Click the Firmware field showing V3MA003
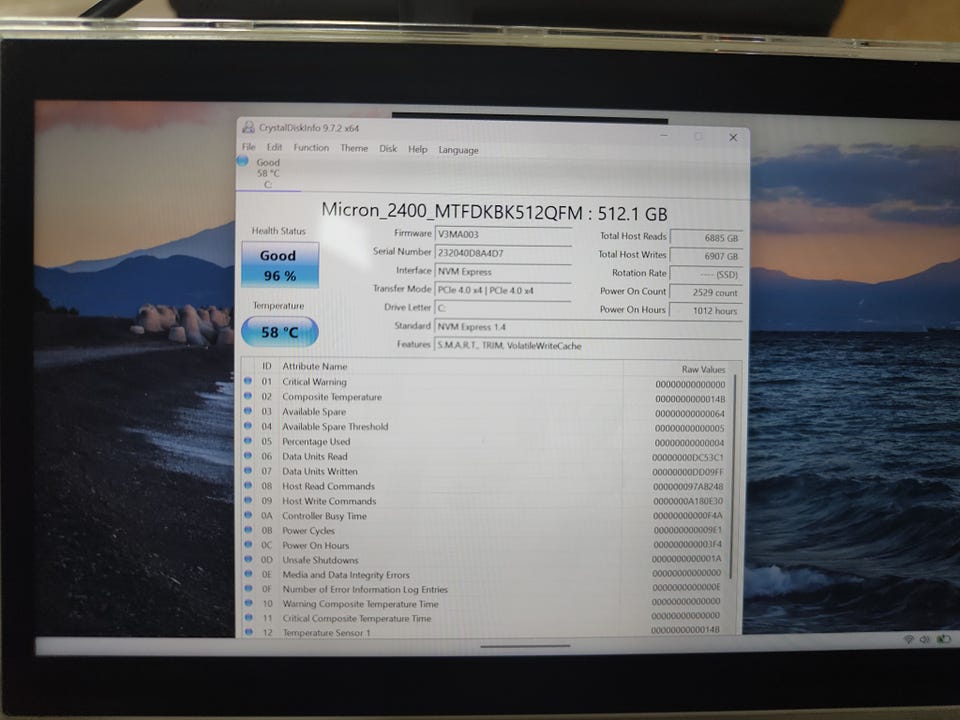Image resolution: width=960 pixels, height=720 pixels. point(503,234)
